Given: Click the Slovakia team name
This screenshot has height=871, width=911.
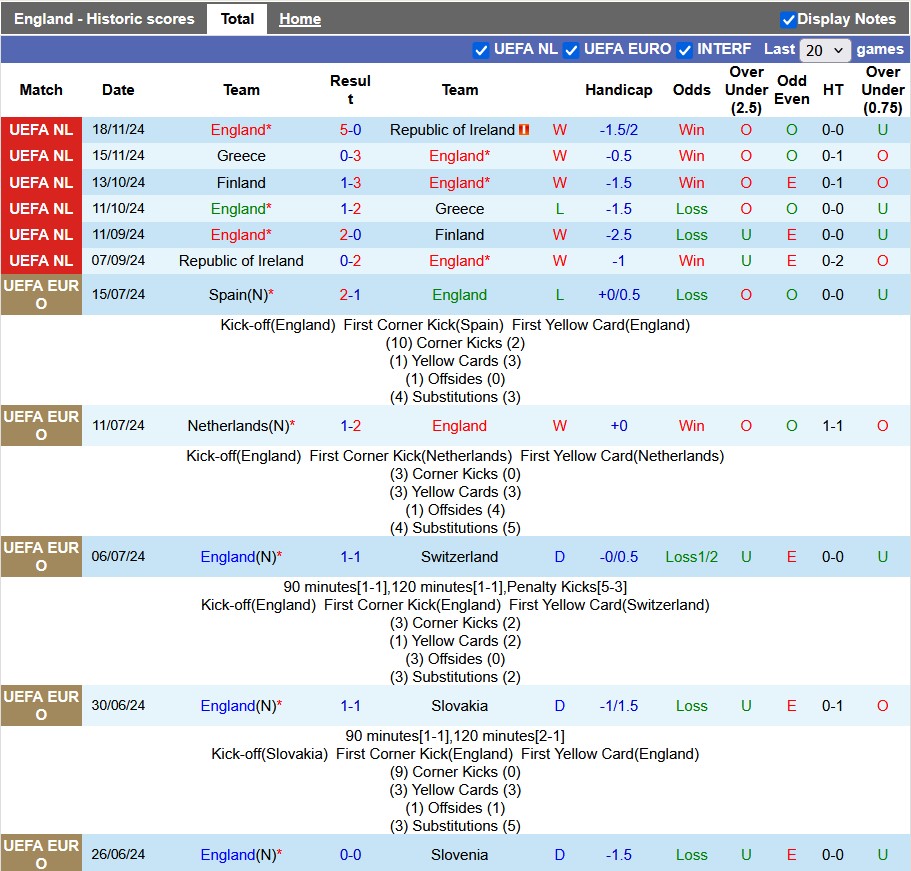Looking at the screenshot, I should point(459,706).
